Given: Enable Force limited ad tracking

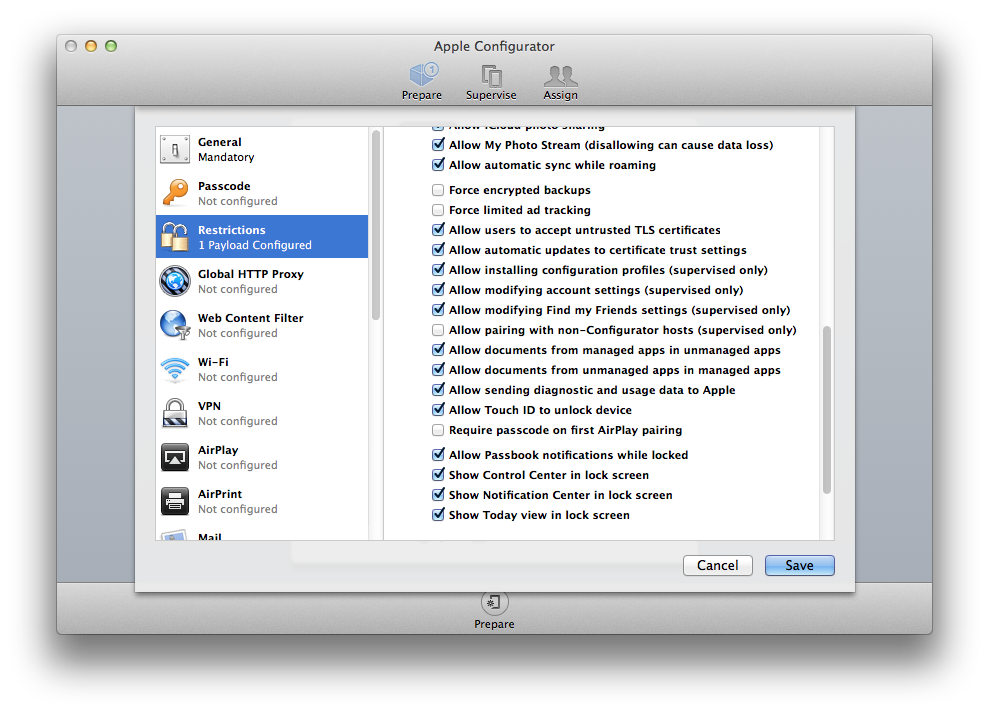Looking at the screenshot, I should tap(438, 210).
